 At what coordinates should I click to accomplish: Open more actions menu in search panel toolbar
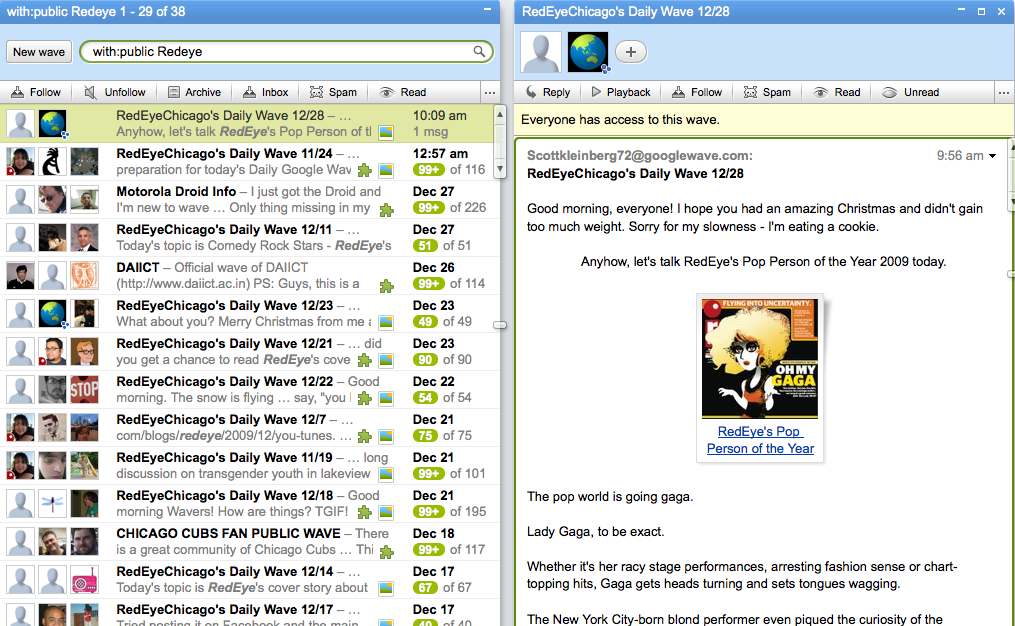(x=490, y=93)
